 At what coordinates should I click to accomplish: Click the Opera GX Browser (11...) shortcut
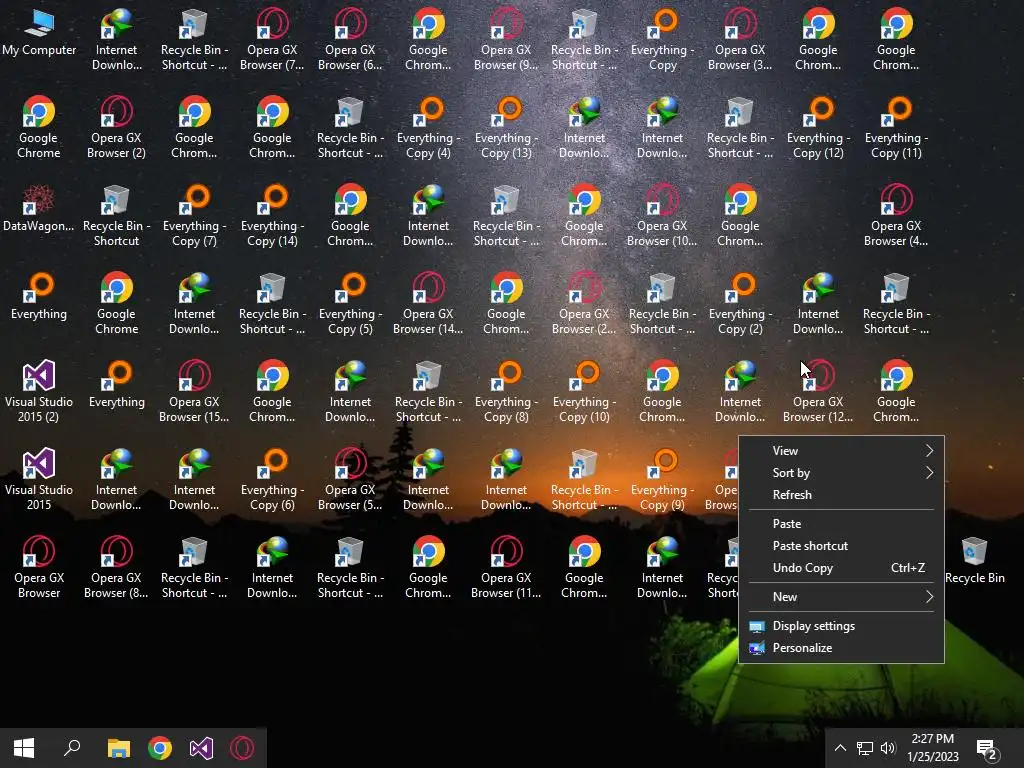(506, 568)
